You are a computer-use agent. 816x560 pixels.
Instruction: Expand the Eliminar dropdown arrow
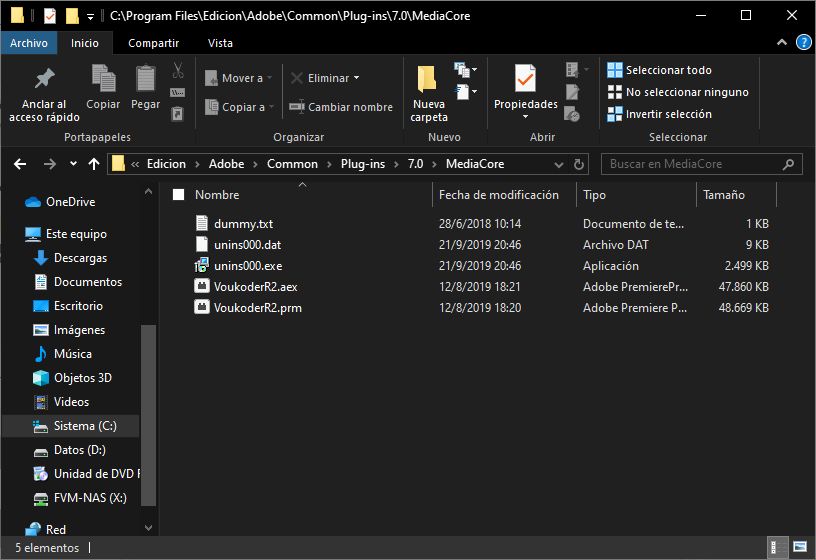pyautogui.click(x=356, y=78)
